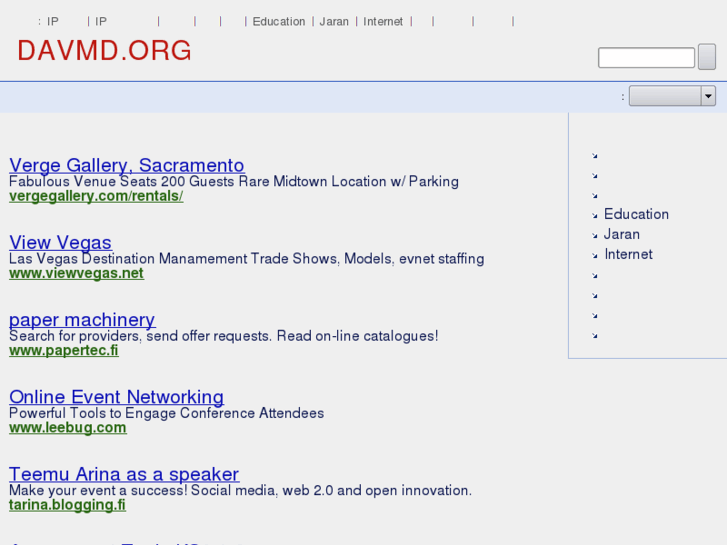Follow the www.papertec.fi link
Screen dimensions: 727x545
[64, 350]
